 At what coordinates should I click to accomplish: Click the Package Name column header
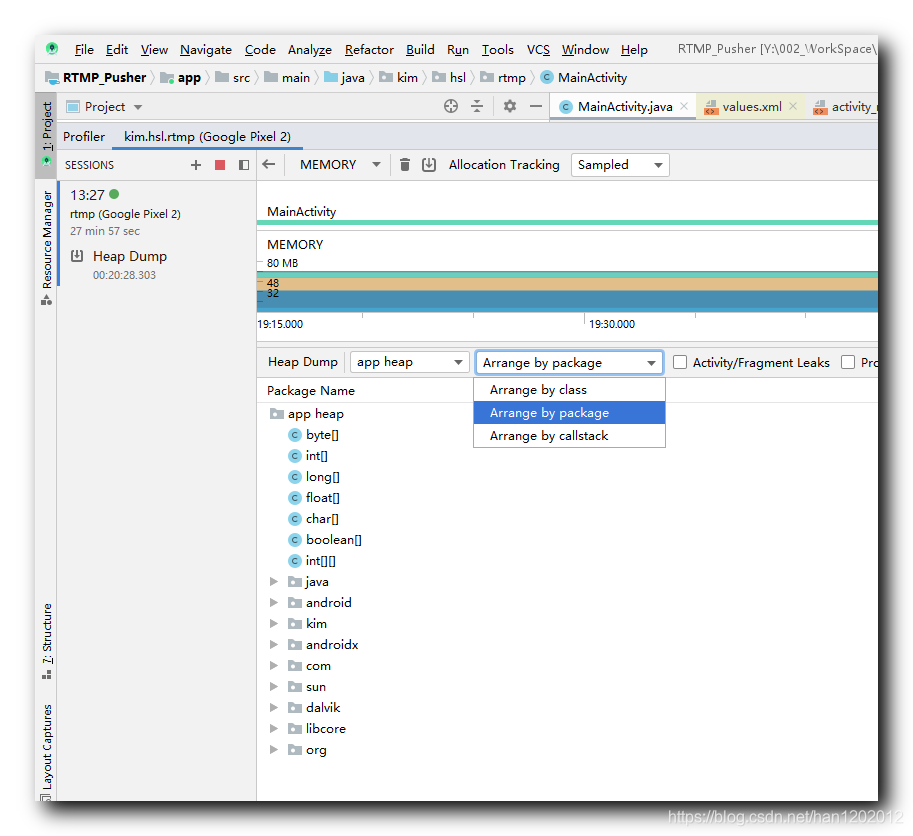click(310, 391)
